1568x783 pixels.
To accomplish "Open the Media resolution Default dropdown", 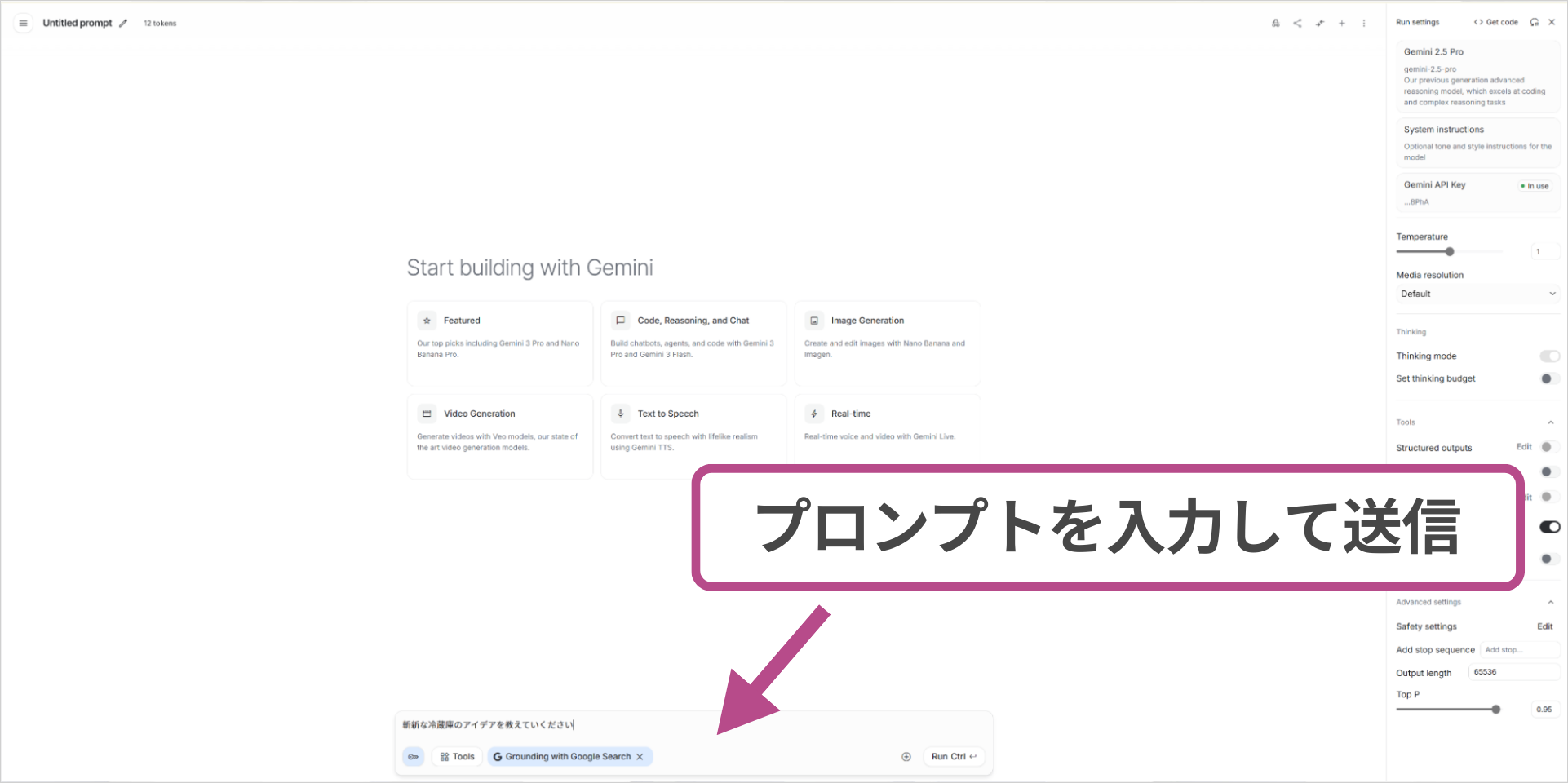I will pos(1477,294).
